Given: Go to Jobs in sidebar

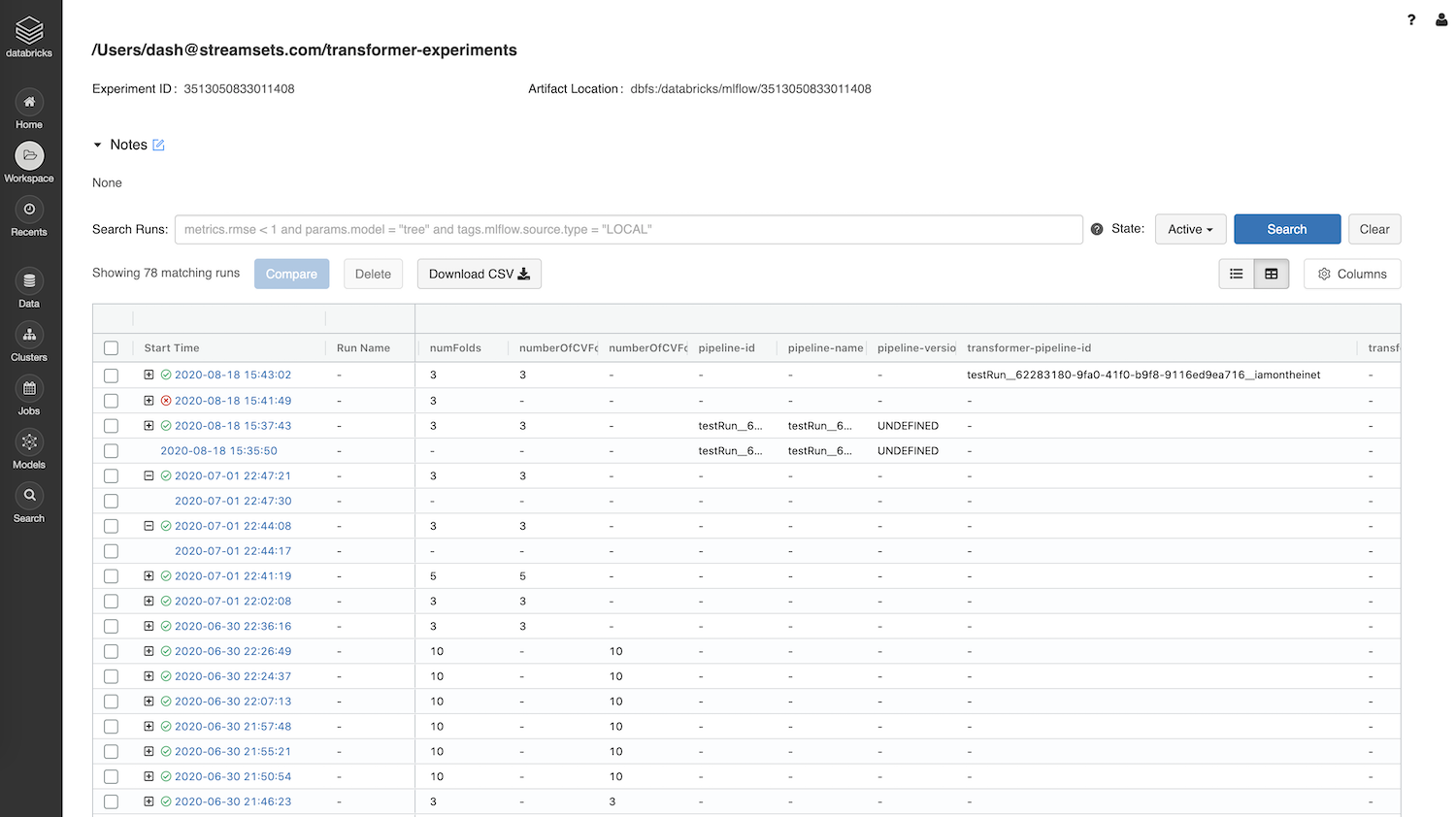Looking at the screenshot, I should pyautogui.click(x=29, y=389).
